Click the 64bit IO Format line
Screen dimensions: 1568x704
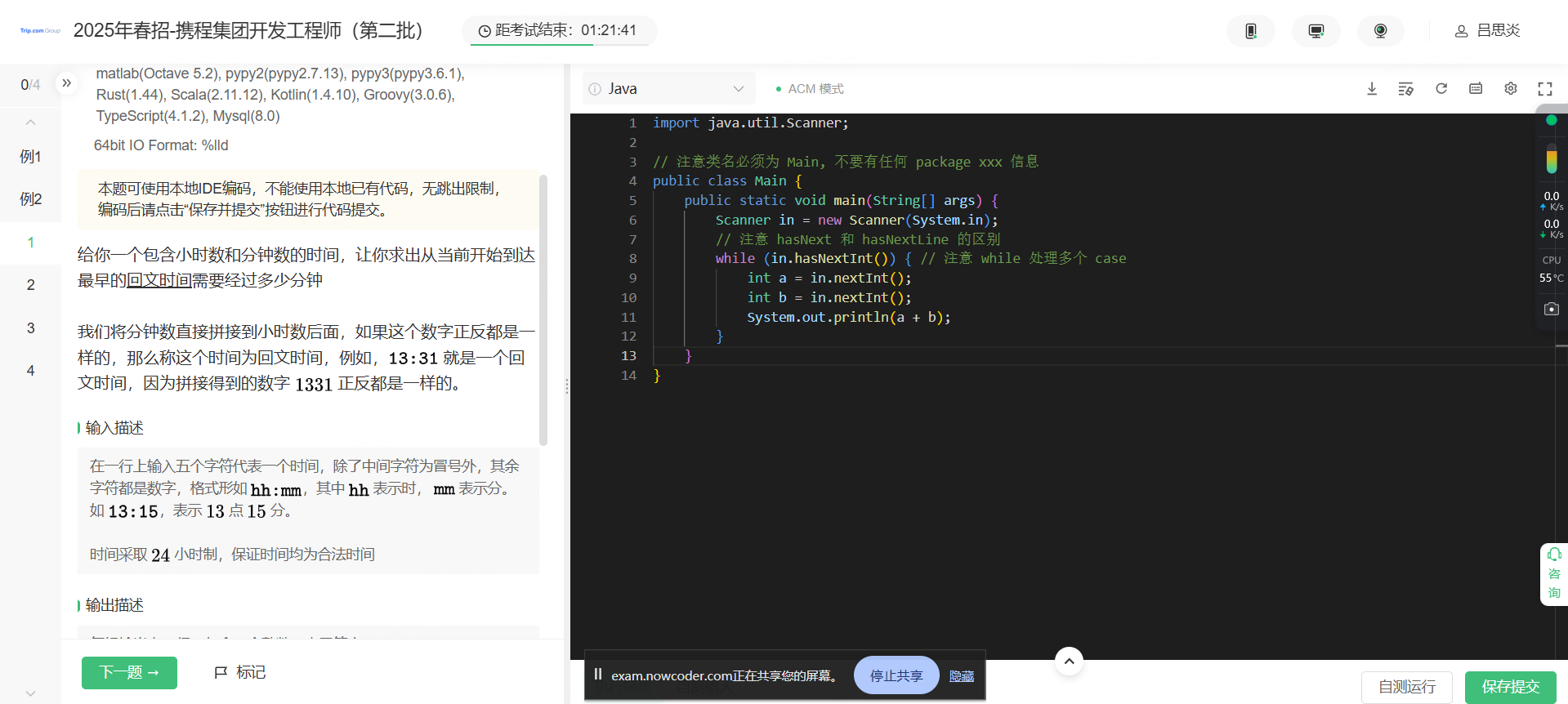[x=161, y=145]
